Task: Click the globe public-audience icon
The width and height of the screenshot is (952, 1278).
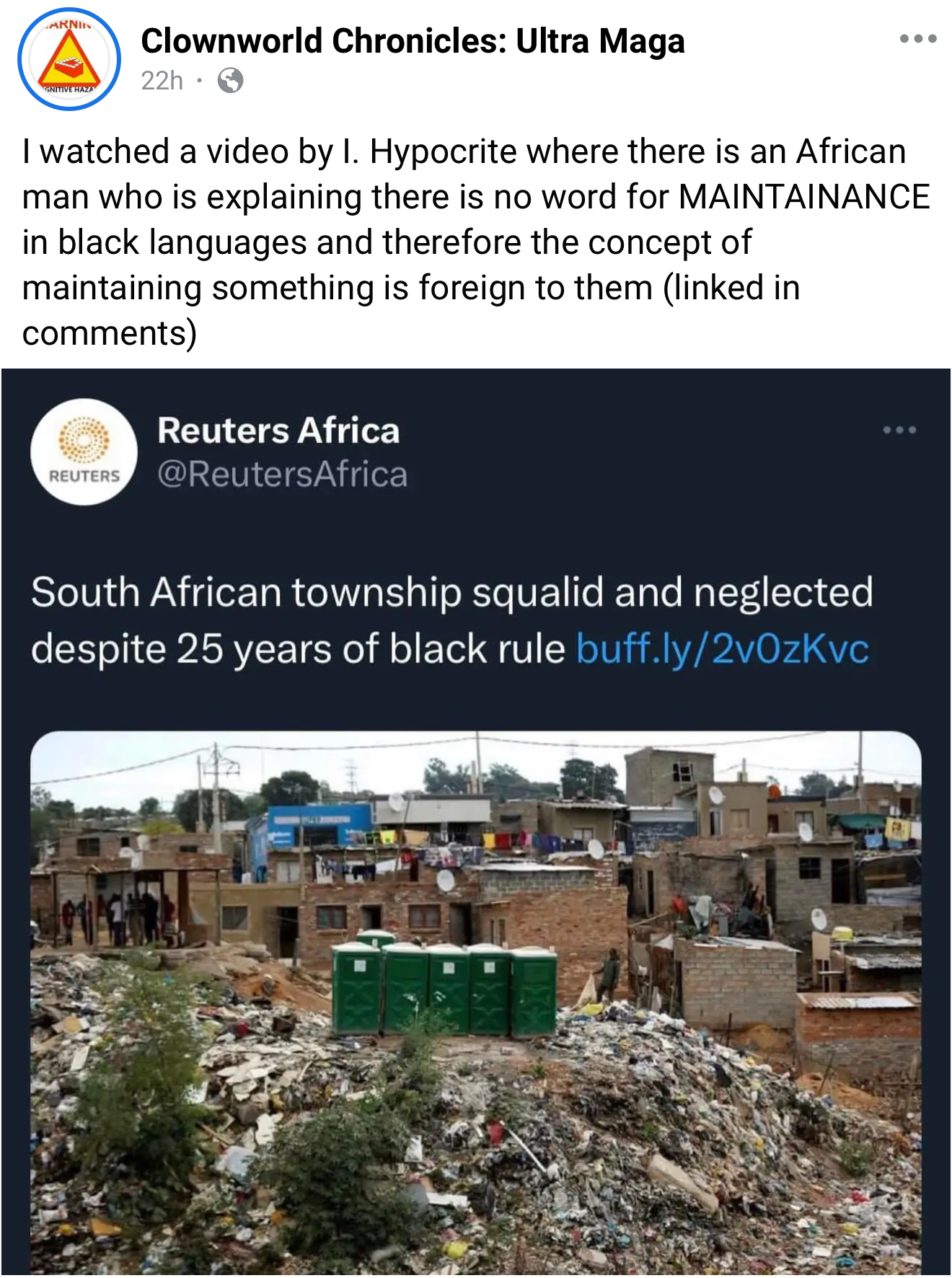Action: (x=230, y=81)
